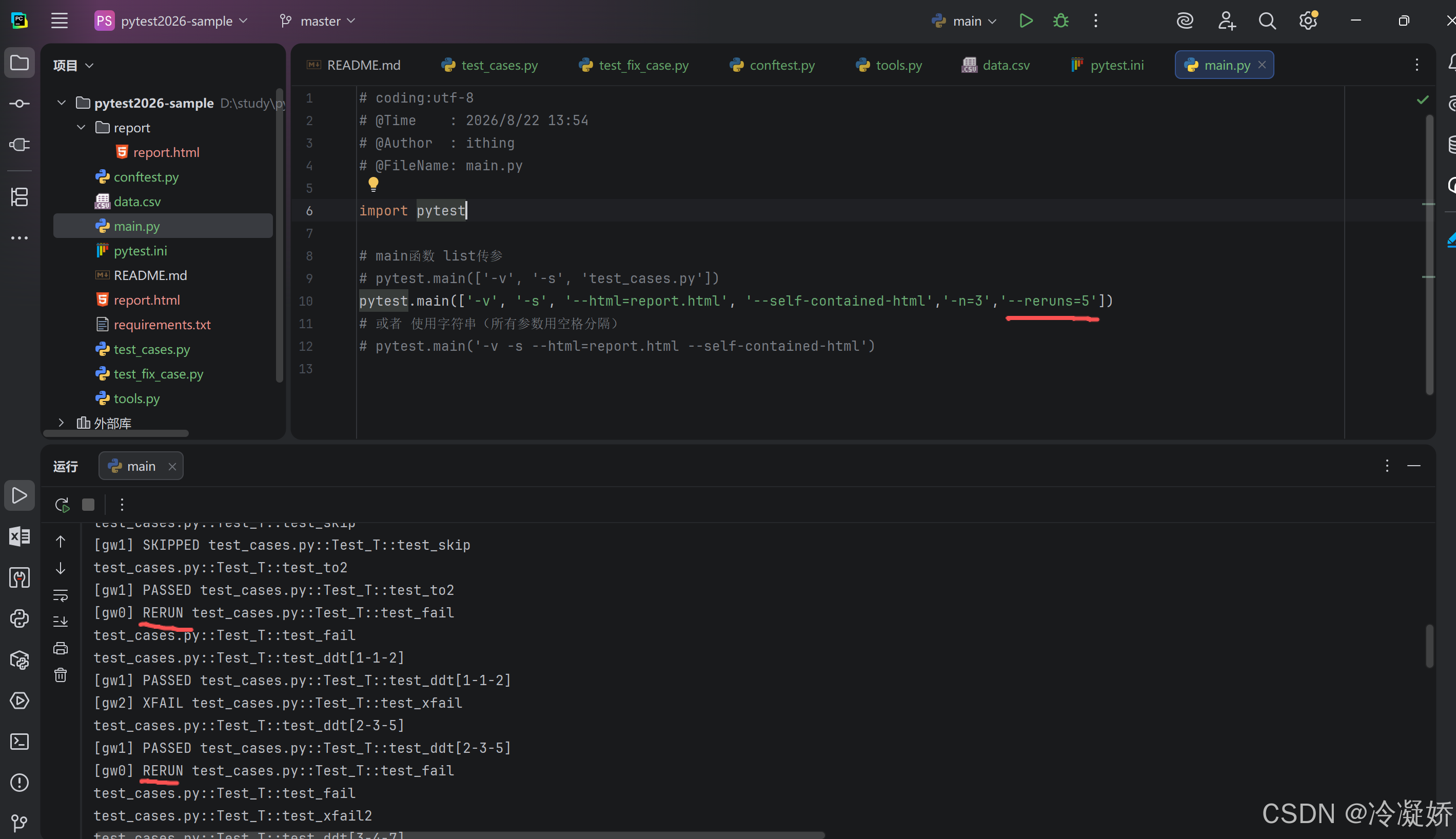Screen dimensions: 1456x839
Task: Rerun main in Run toolbar
Action: coord(62,505)
